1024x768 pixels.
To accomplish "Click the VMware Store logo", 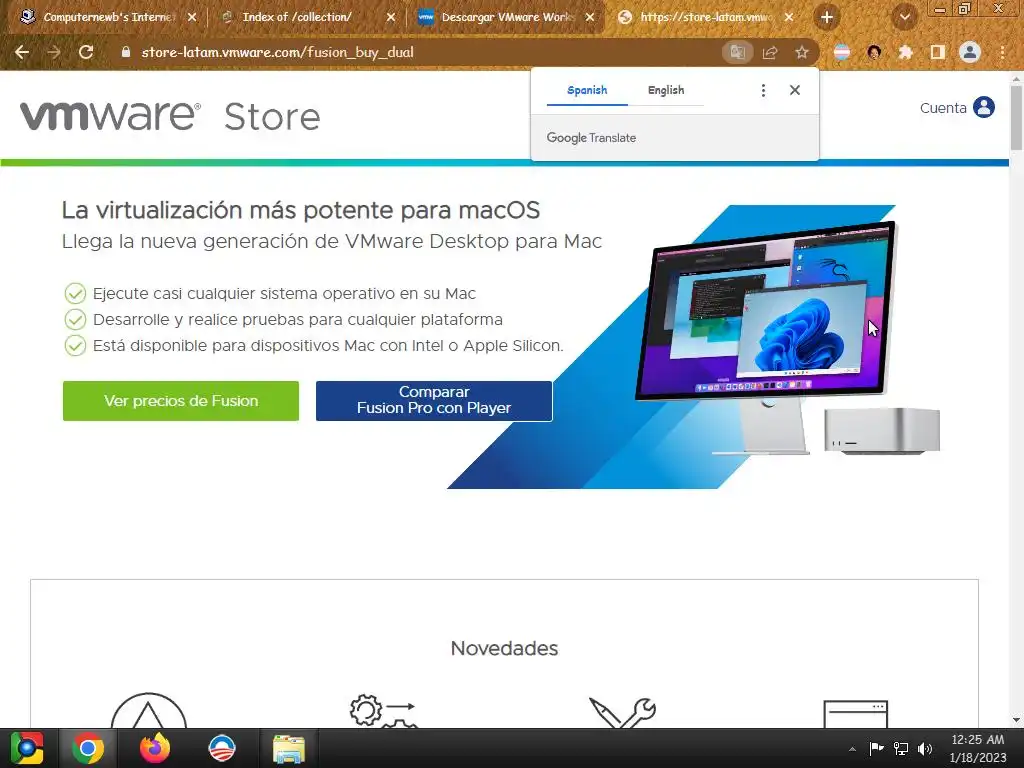I will pyautogui.click(x=170, y=116).
